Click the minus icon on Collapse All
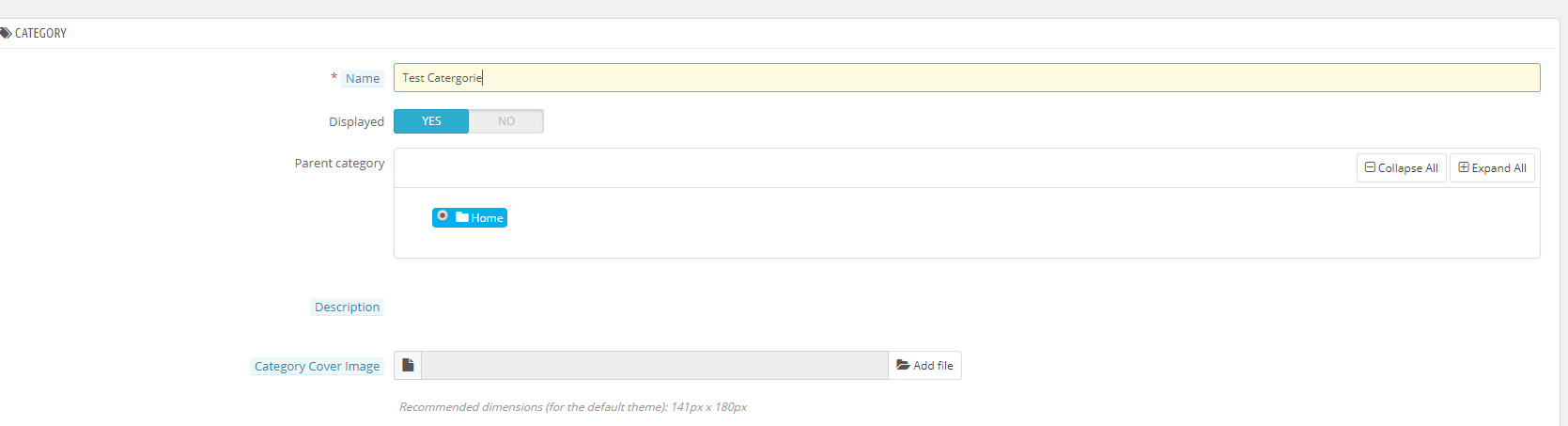1568x426 pixels. point(1370,167)
